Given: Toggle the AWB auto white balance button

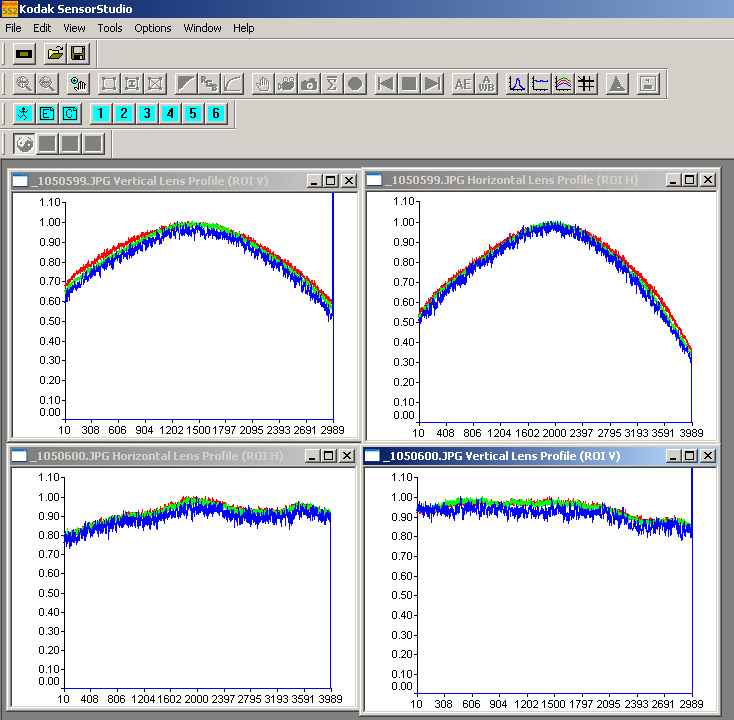Looking at the screenshot, I should (x=486, y=84).
